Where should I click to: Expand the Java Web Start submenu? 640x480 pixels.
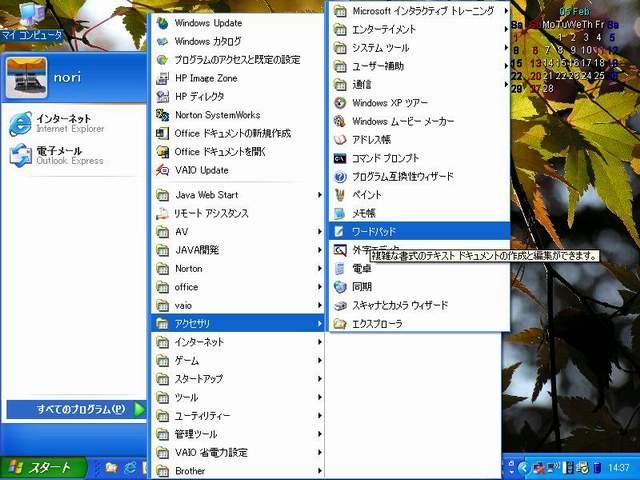238,195
